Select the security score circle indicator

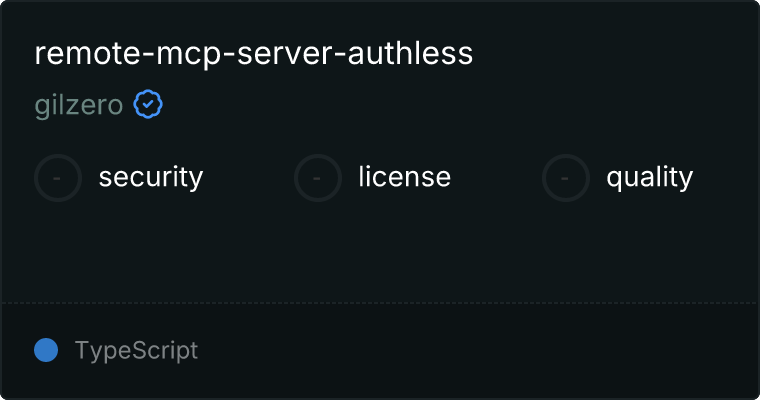point(58,178)
